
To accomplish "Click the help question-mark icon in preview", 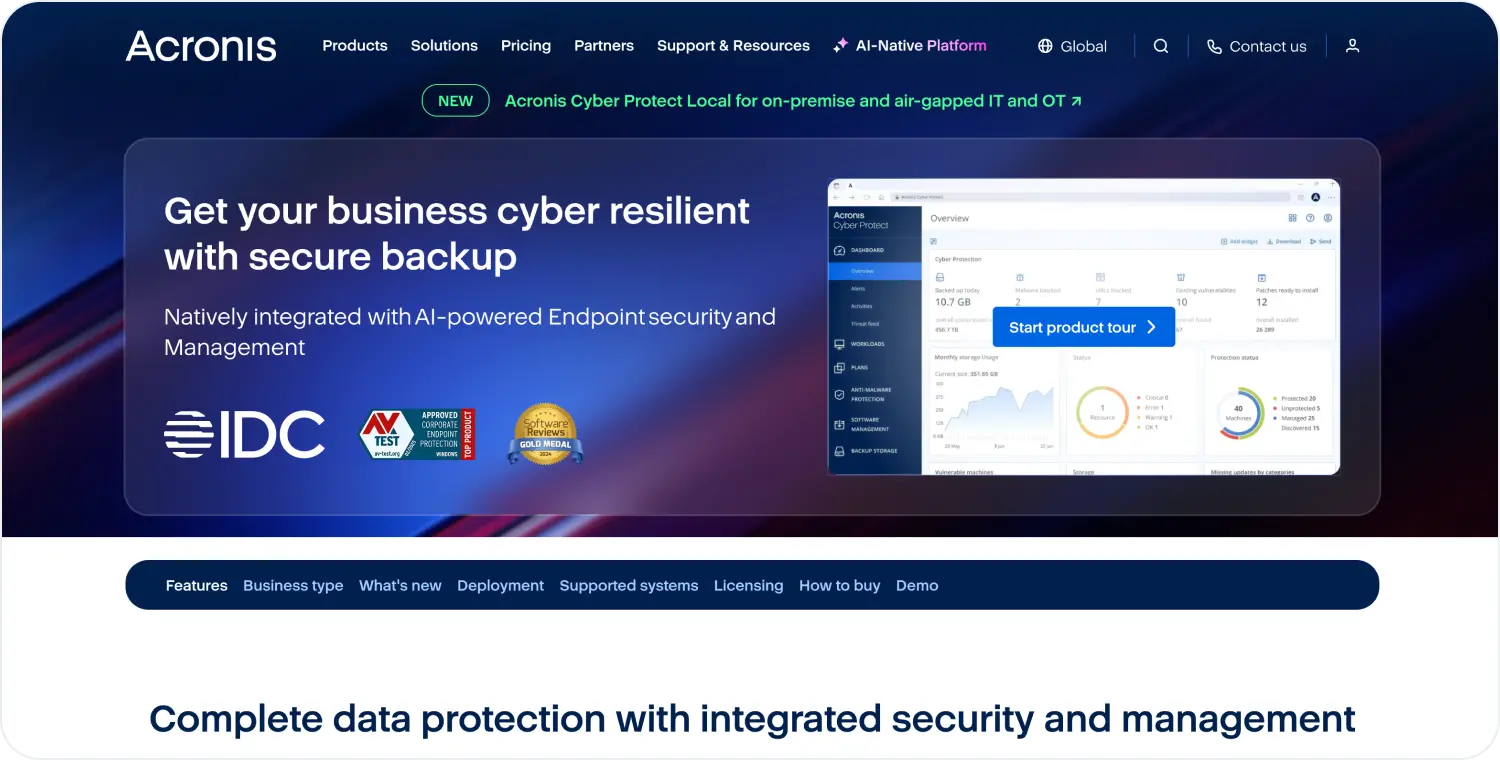I will pyautogui.click(x=1310, y=218).
